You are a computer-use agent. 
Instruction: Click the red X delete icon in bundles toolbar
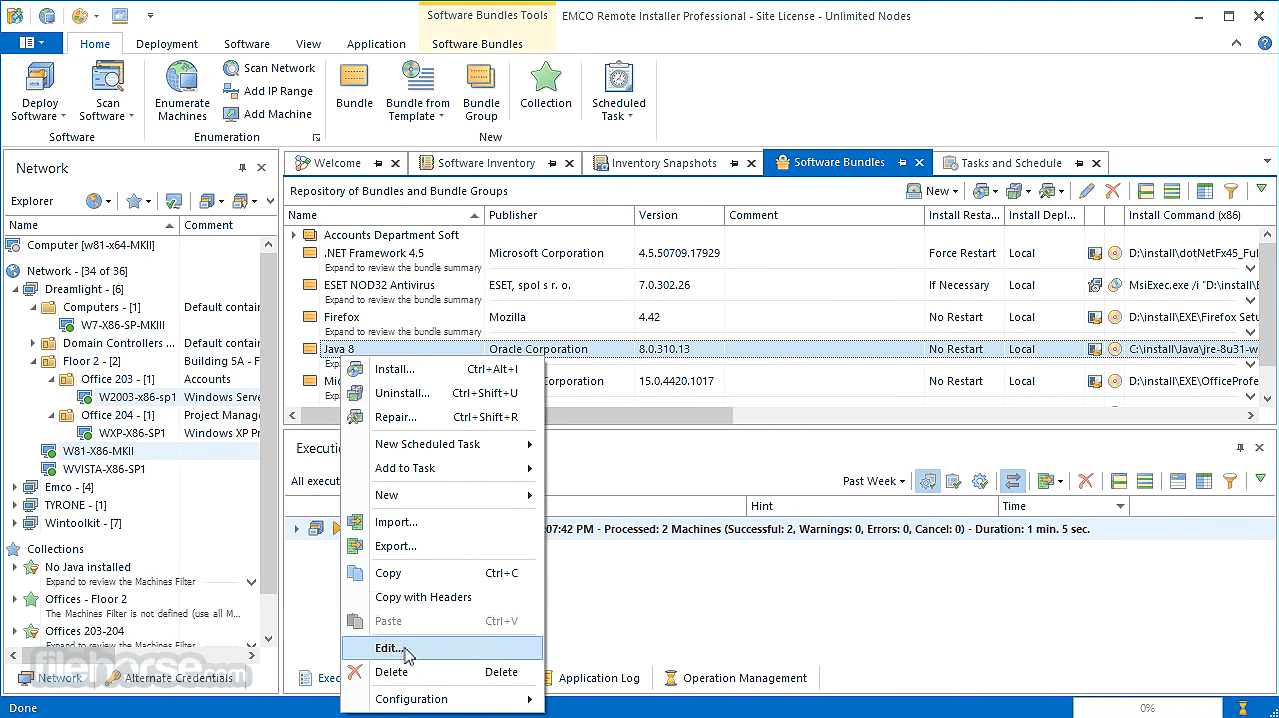pos(1112,191)
